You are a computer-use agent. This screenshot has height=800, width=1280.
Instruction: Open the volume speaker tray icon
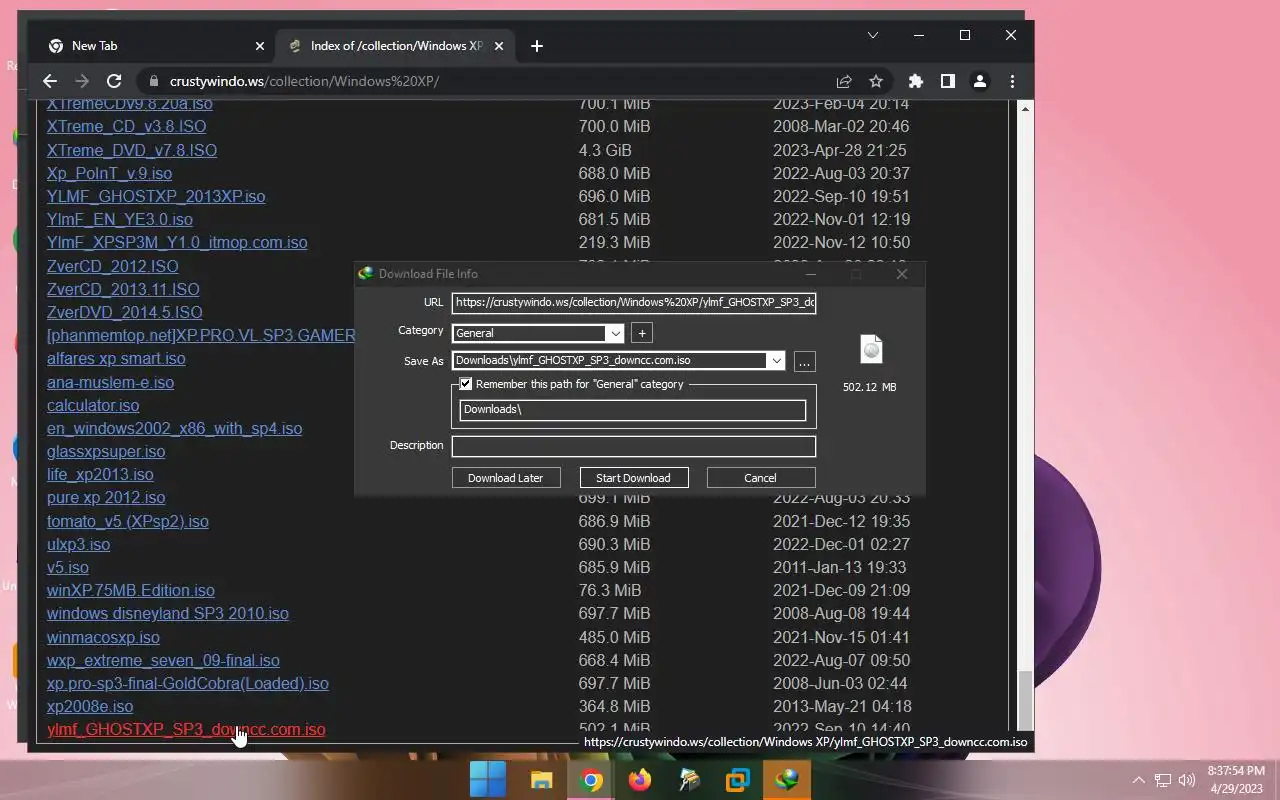pyautogui.click(x=1187, y=780)
